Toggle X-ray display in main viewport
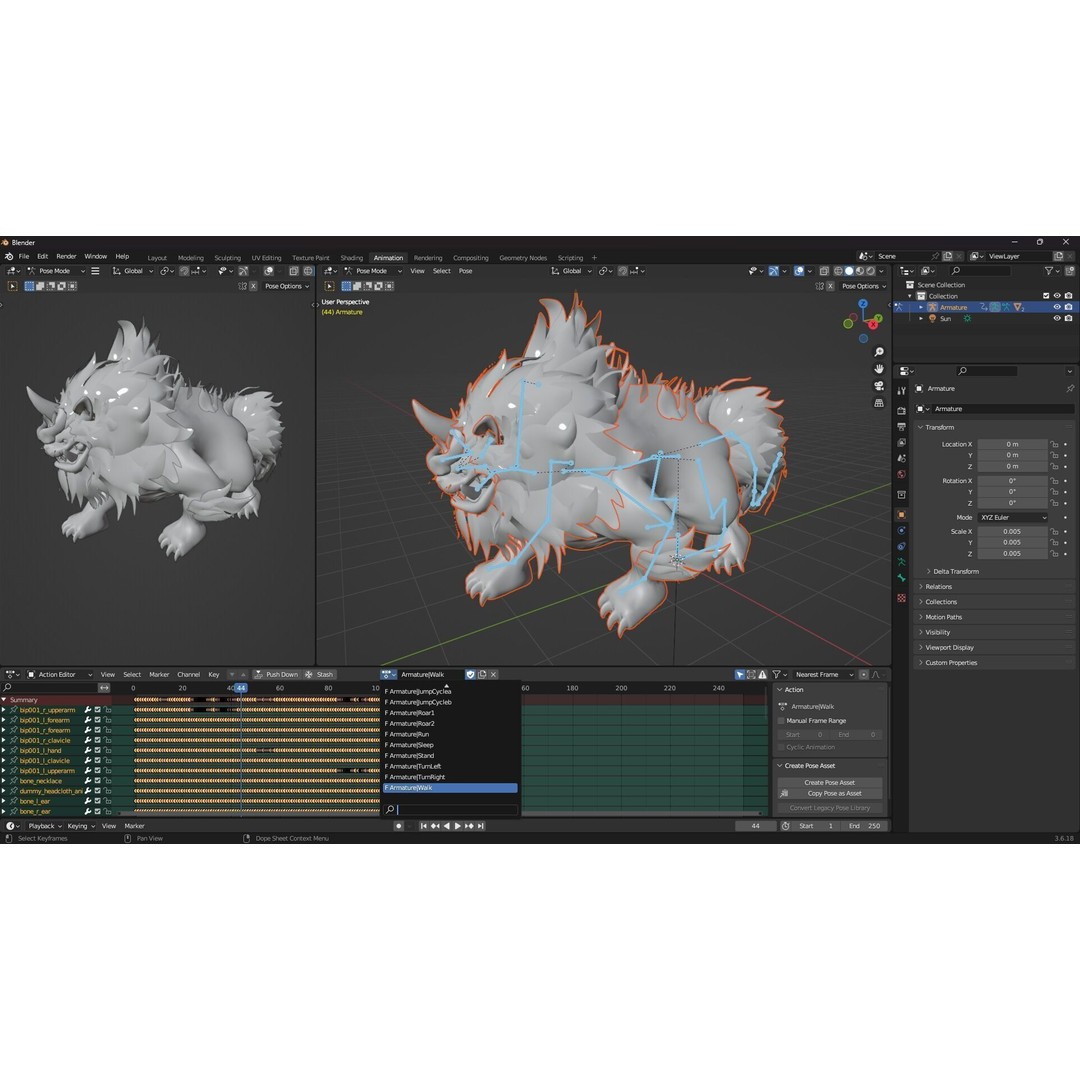Viewport: 1080px width, 1080px height. click(824, 271)
